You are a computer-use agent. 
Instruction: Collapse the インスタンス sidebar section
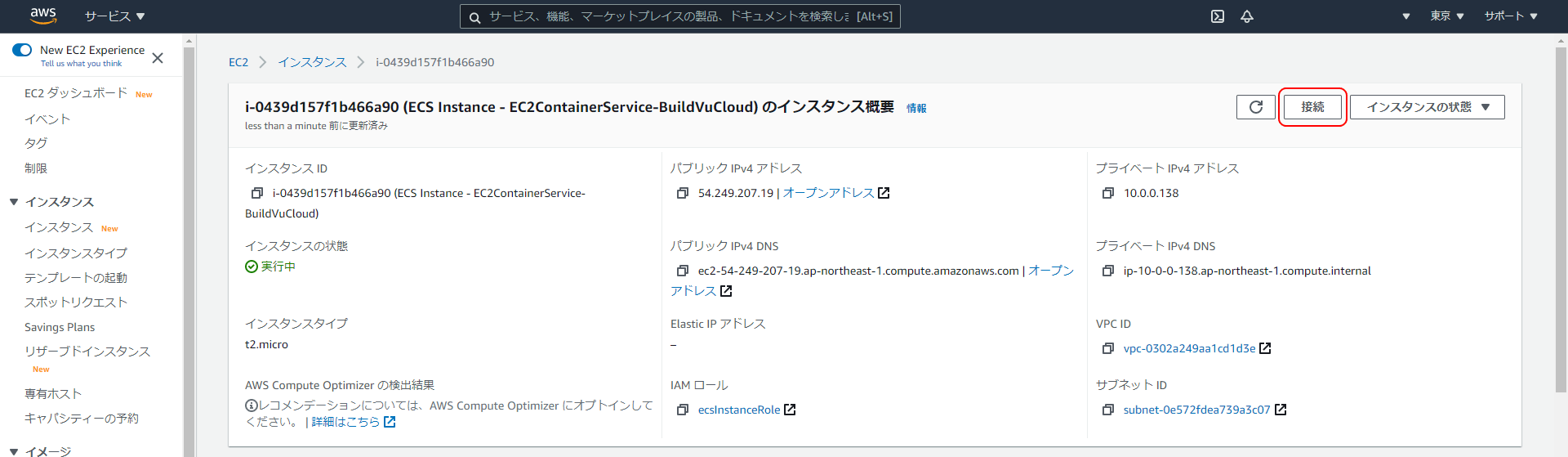(x=14, y=202)
